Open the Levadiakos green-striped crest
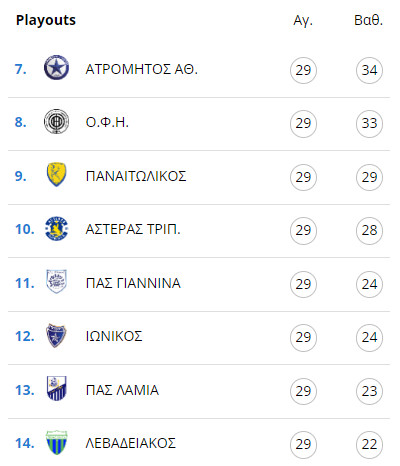The width and height of the screenshot is (400, 466). coord(56,442)
